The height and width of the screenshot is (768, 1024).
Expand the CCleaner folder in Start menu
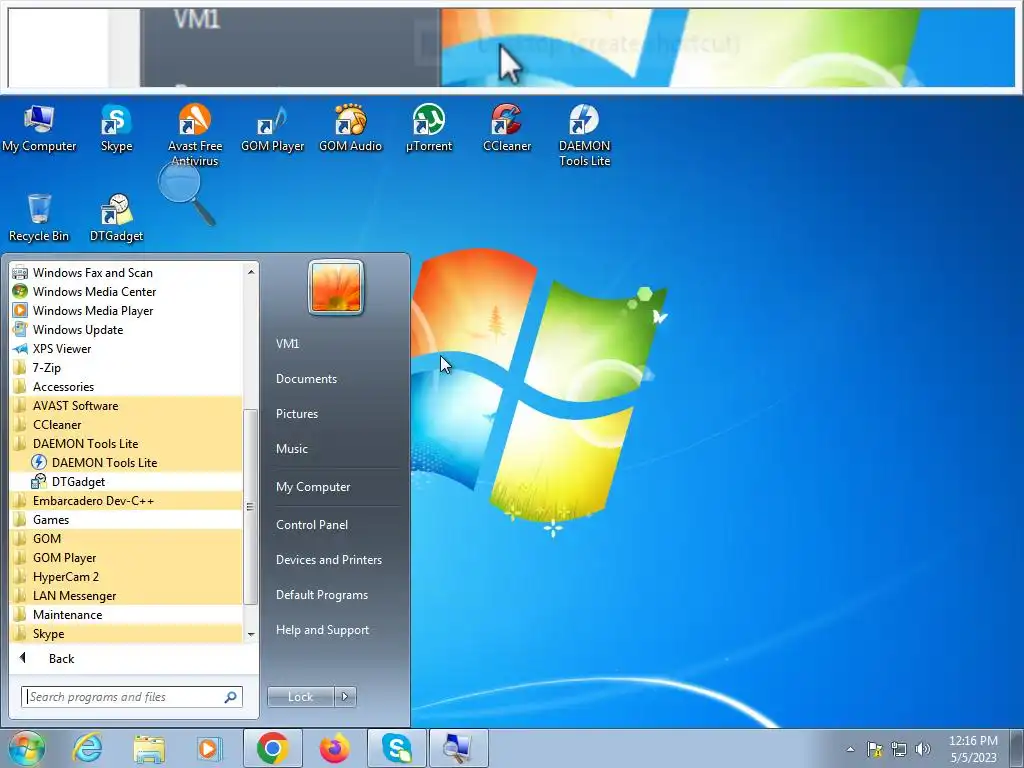pyautogui.click(x=127, y=424)
